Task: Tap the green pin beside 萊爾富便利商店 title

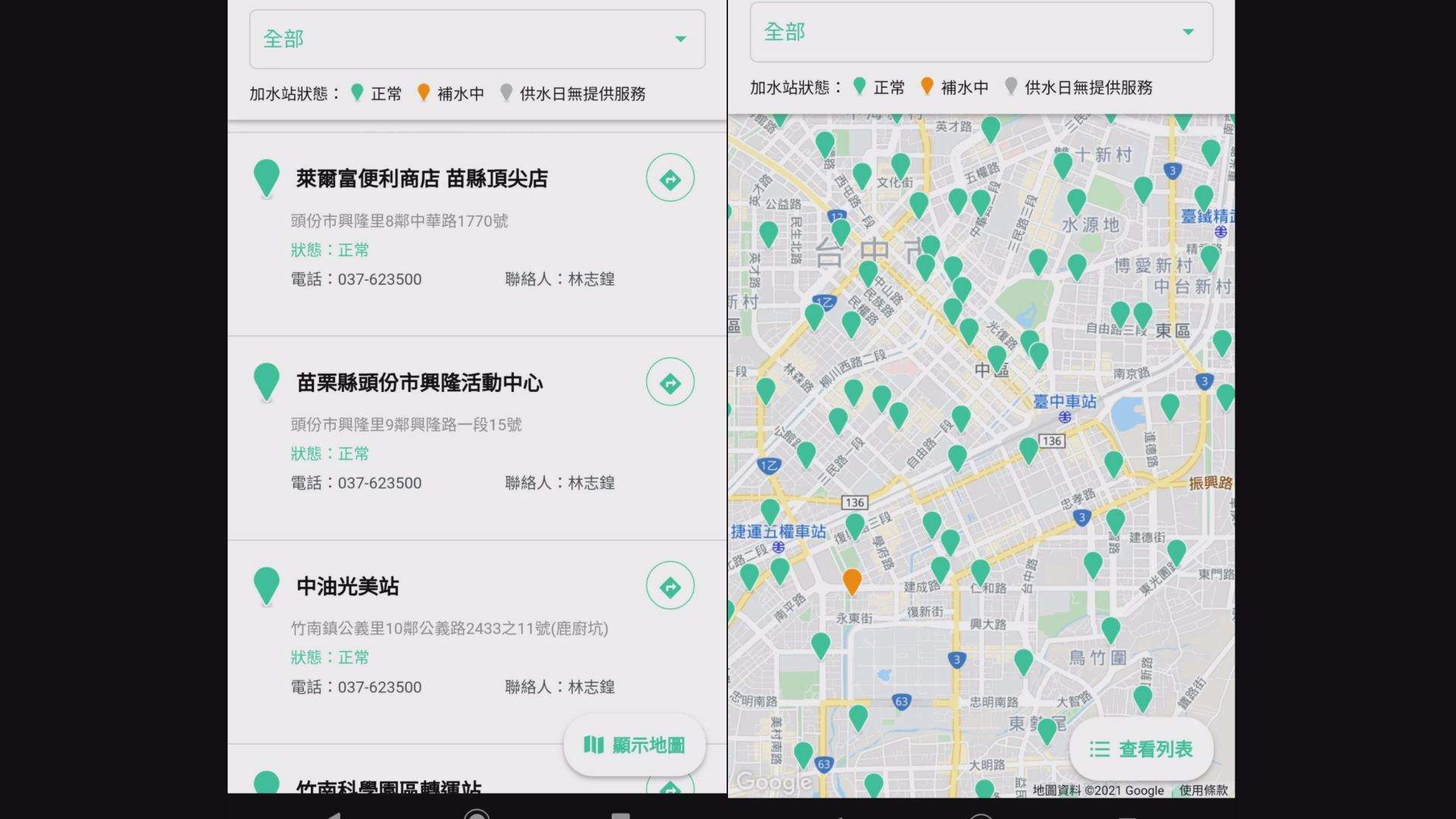Action: point(266,177)
